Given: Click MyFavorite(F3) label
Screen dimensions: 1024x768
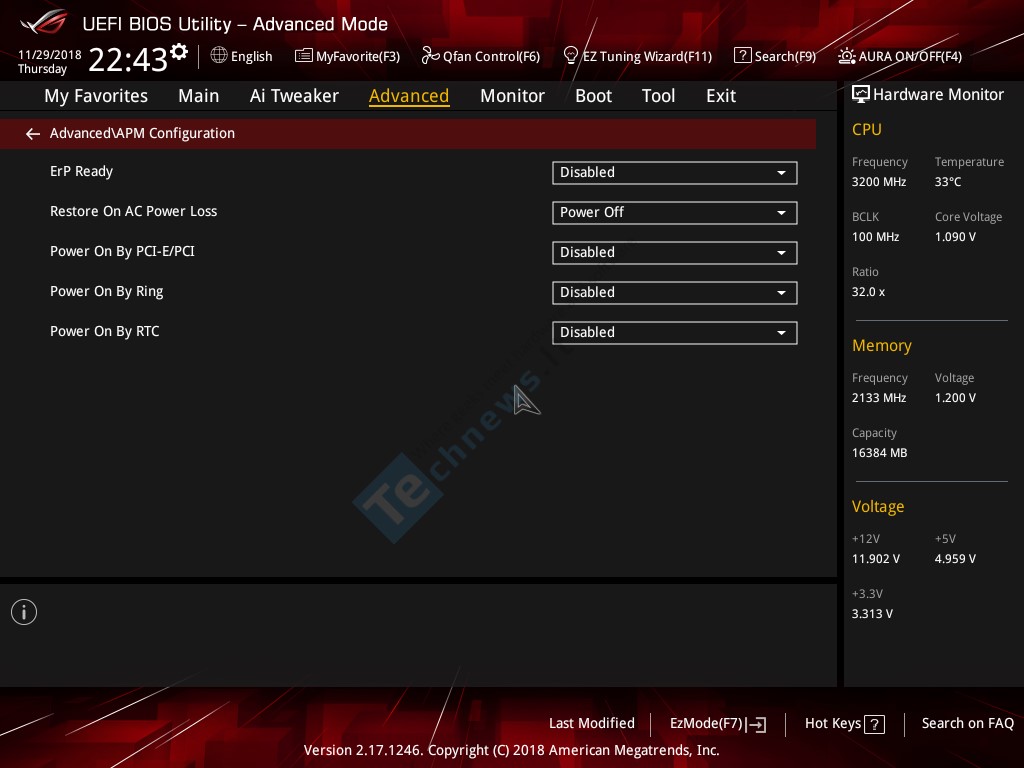Looking at the screenshot, I should [x=358, y=57].
